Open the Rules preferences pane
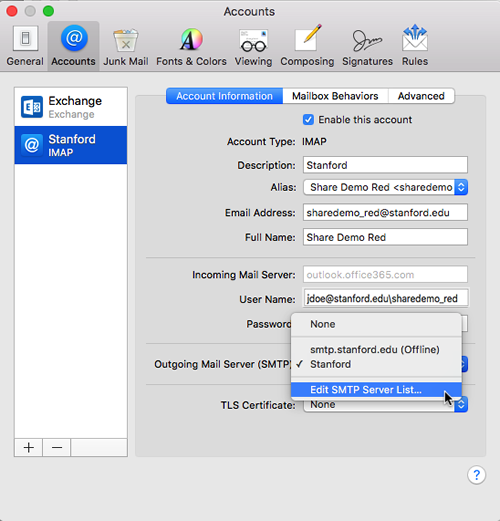 (415, 46)
